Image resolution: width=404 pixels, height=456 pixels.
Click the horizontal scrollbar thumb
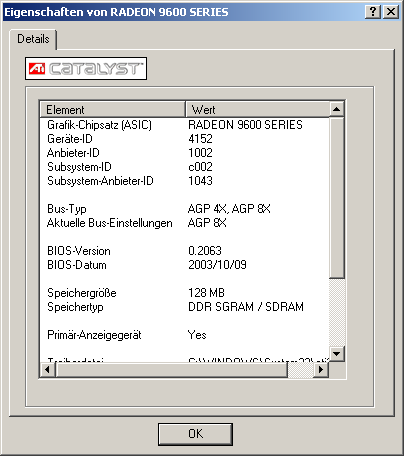pos(171,369)
